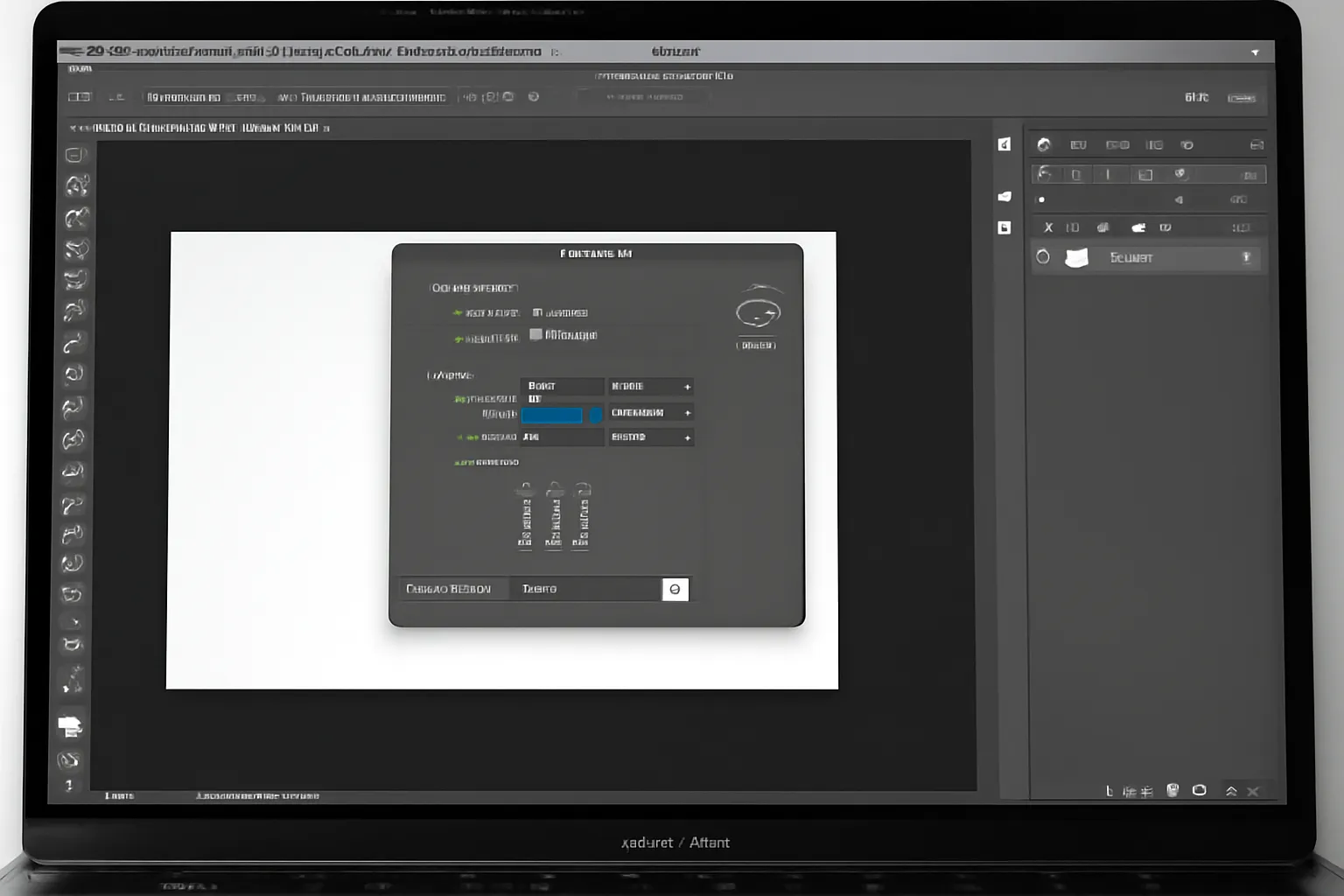Click the middle white icon in collapsed panel strip
Image resolution: width=1344 pixels, height=896 pixels.
tap(1004, 197)
